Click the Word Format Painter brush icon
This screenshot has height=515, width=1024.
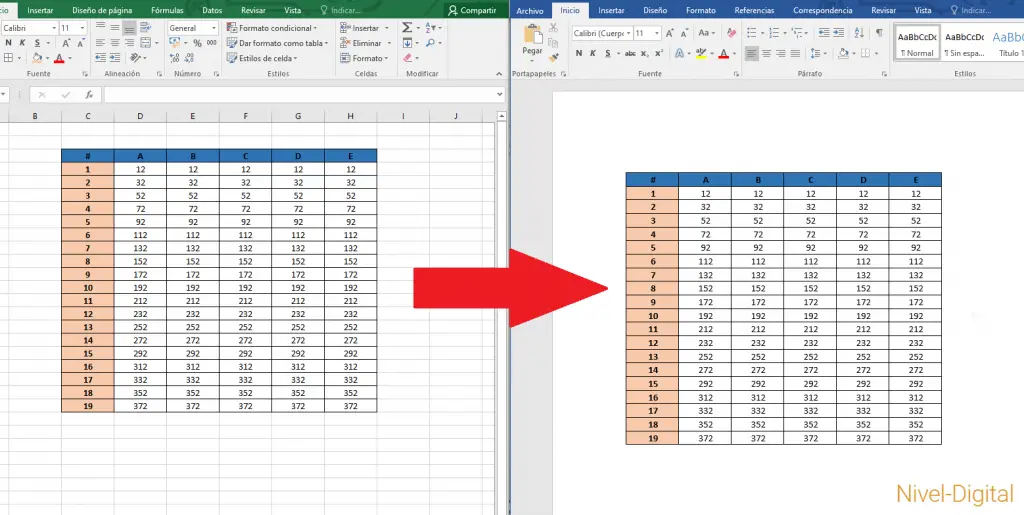553,57
